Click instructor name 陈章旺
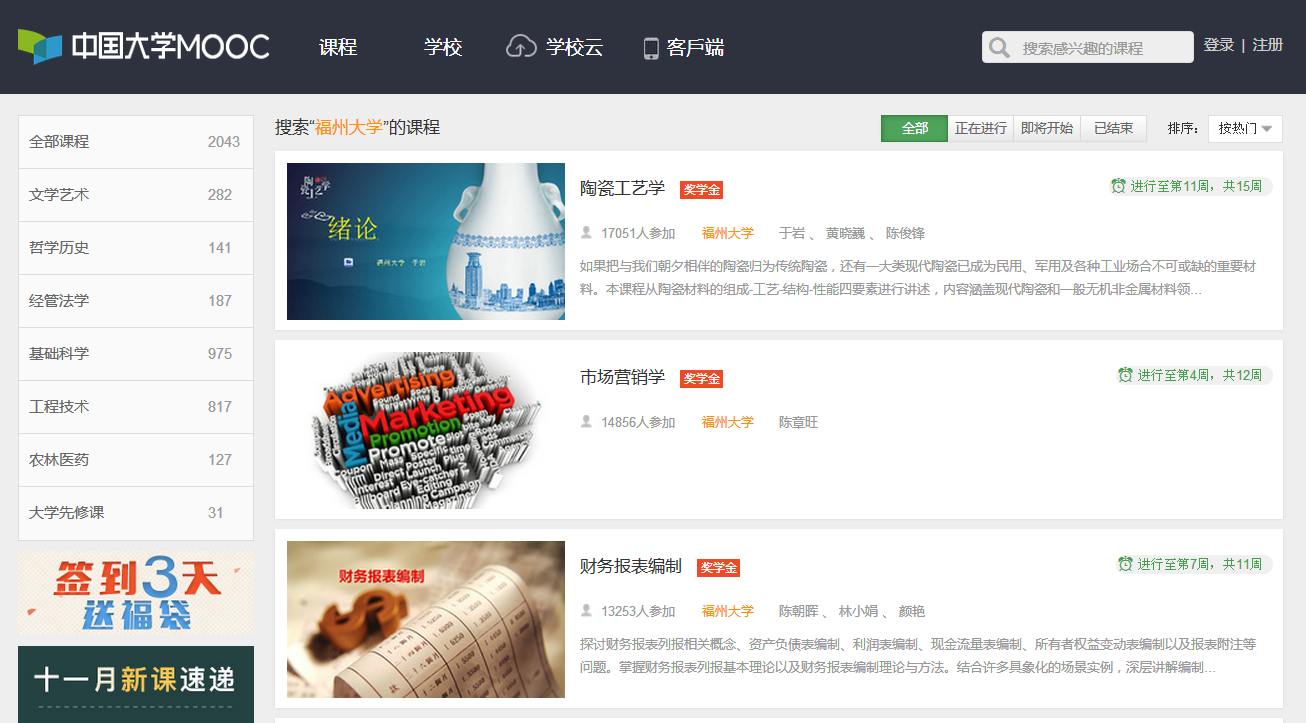The height and width of the screenshot is (723, 1306). coord(798,422)
